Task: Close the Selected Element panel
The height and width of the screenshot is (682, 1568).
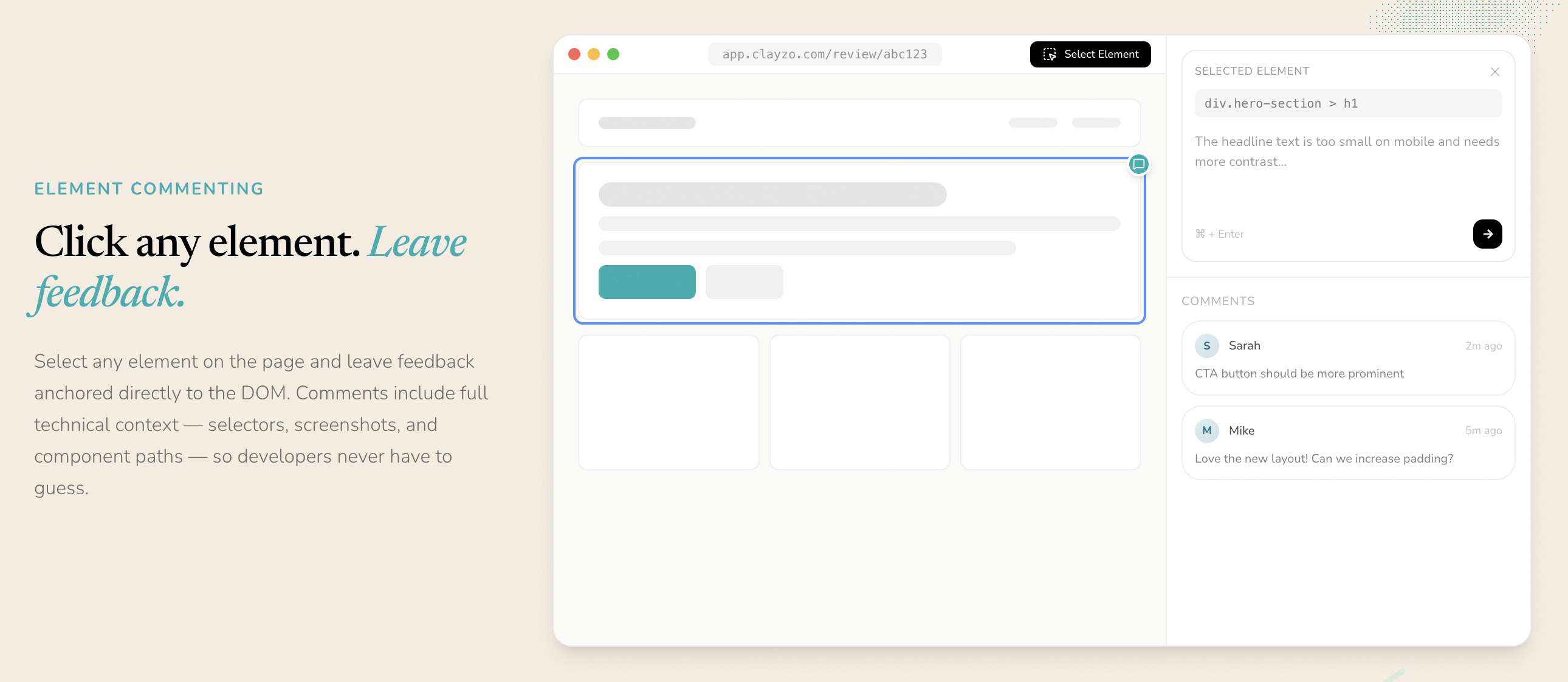Action: (x=1494, y=72)
